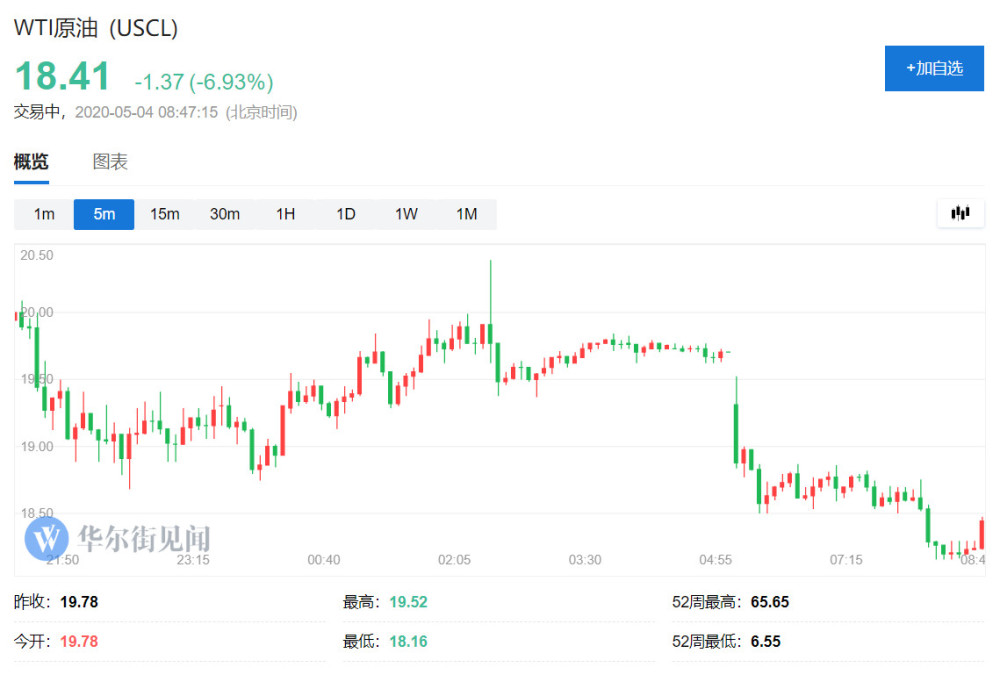
Task: Click the 18.41 current price
Action: [62, 76]
